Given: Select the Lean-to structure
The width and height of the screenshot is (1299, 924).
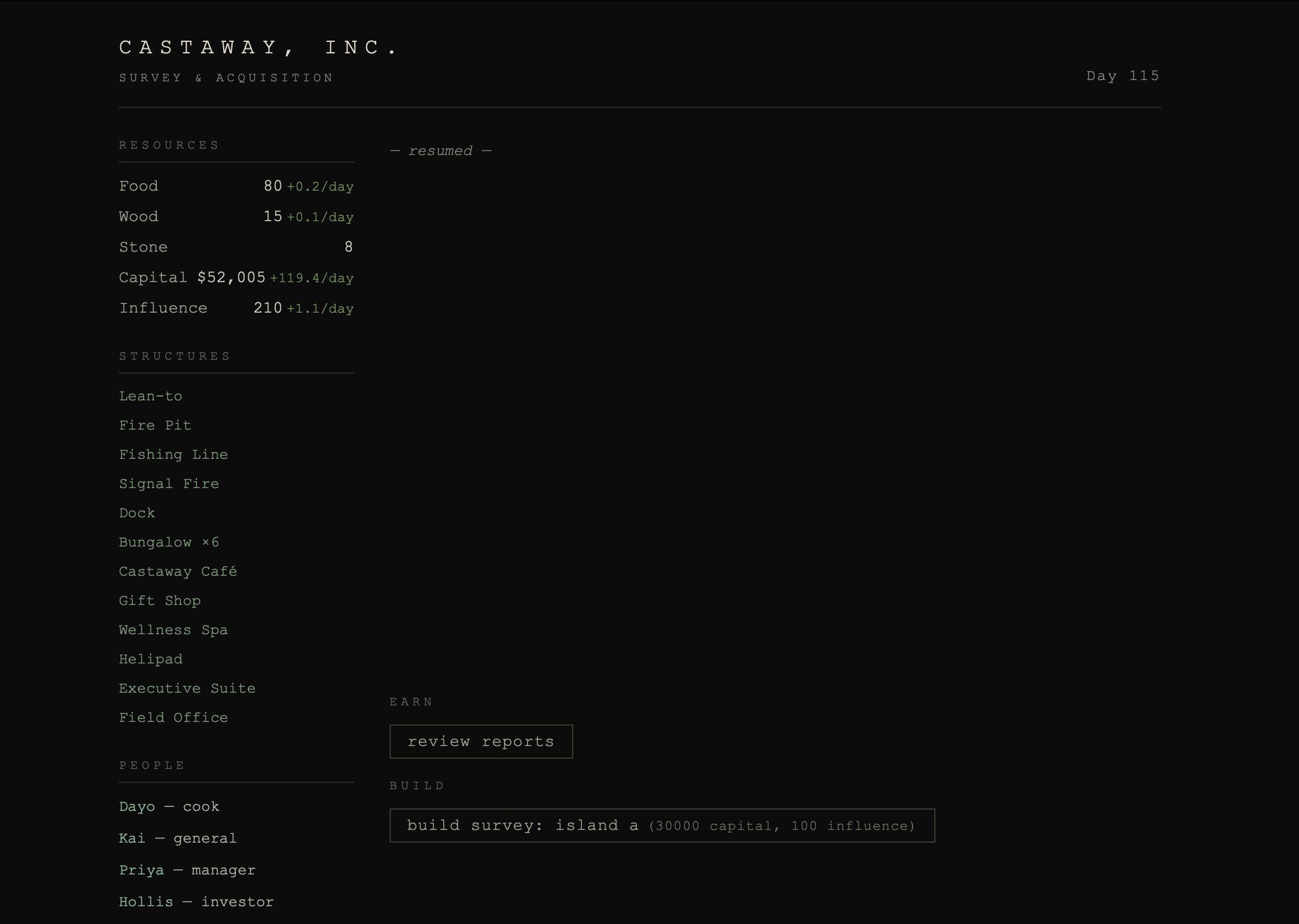Looking at the screenshot, I should click(x=151, y=397).
